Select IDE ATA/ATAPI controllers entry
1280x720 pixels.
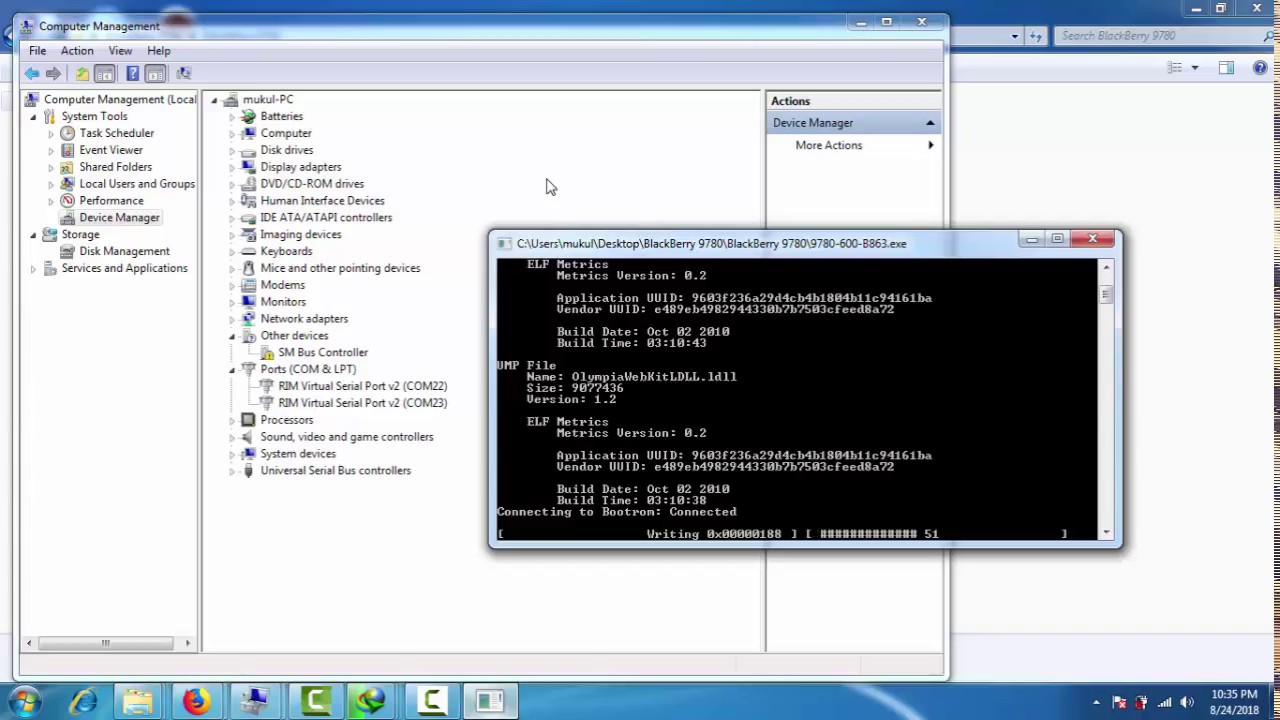click(x=326, y=217)
